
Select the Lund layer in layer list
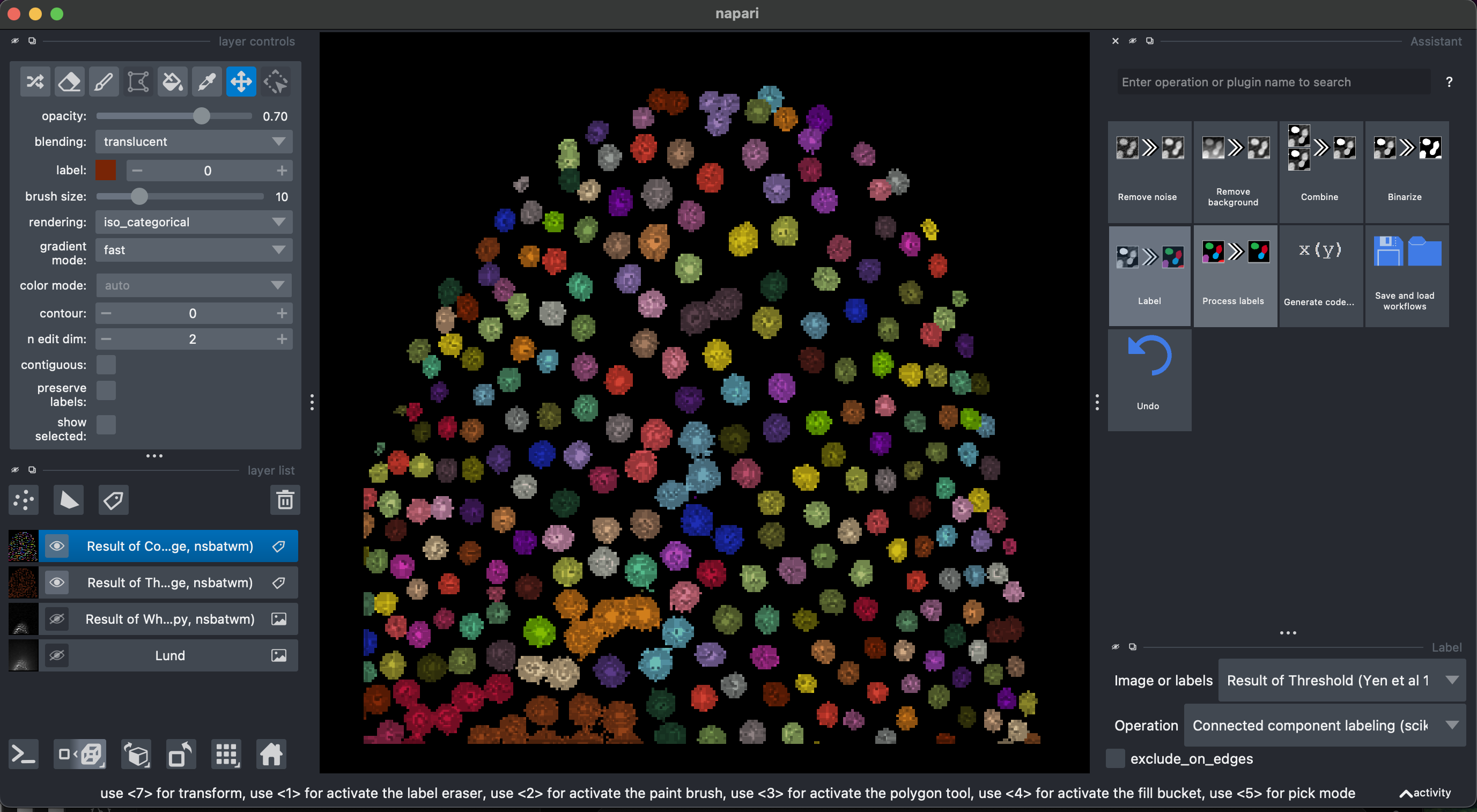[x=169, y=655]
